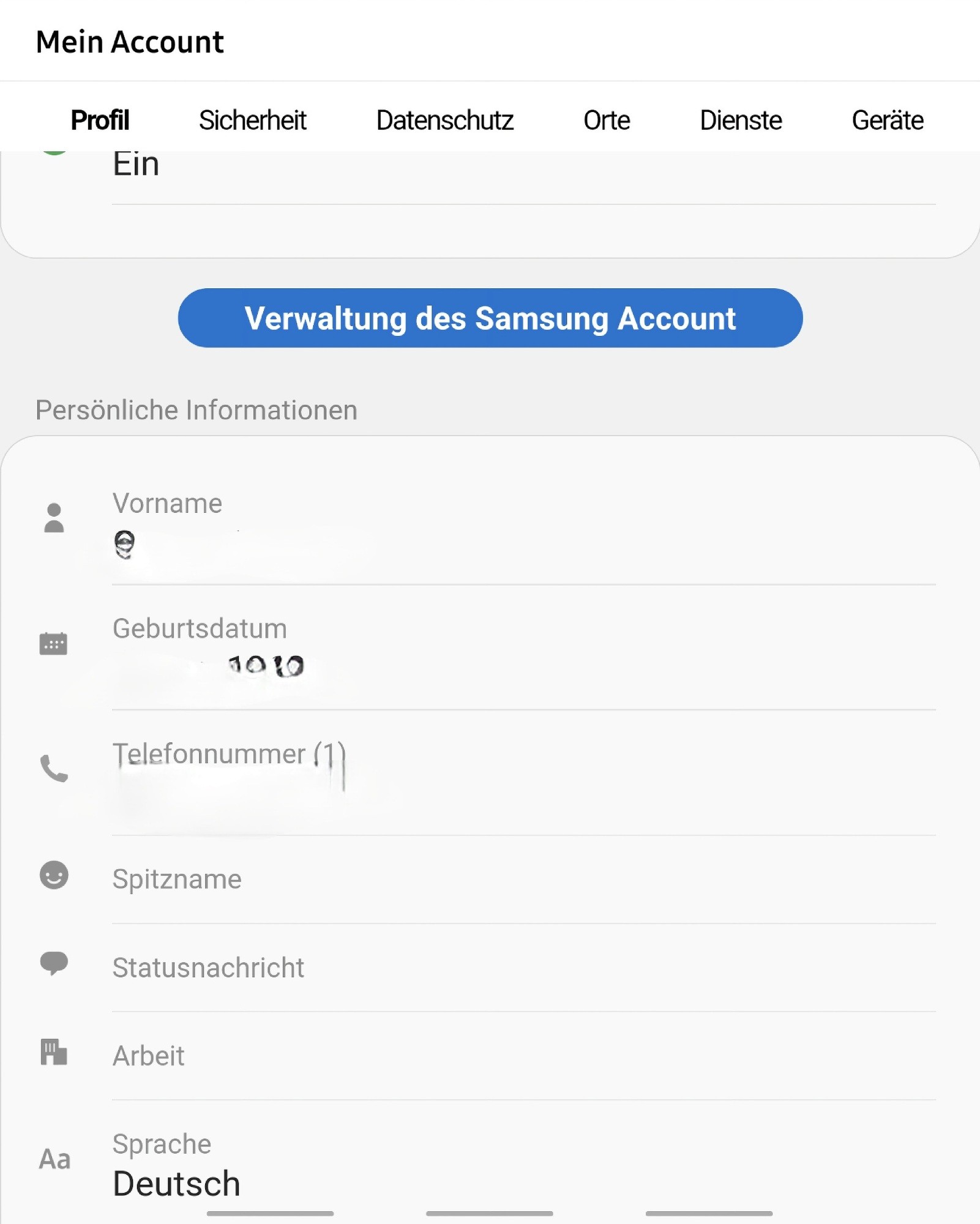
Task: Tap the building icon beside Arbeit
Action: point(54,1052)
